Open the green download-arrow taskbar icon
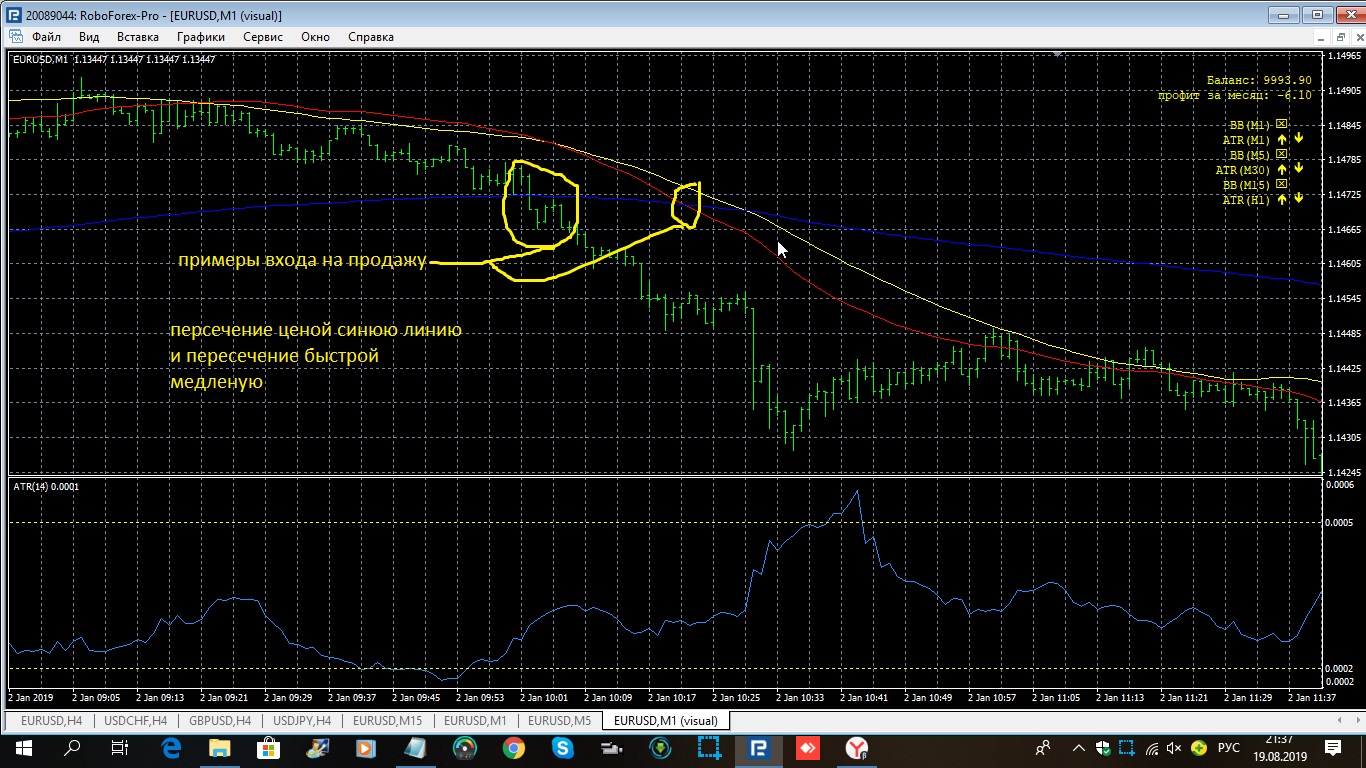The image size is (1366, 768). (661, 748)
